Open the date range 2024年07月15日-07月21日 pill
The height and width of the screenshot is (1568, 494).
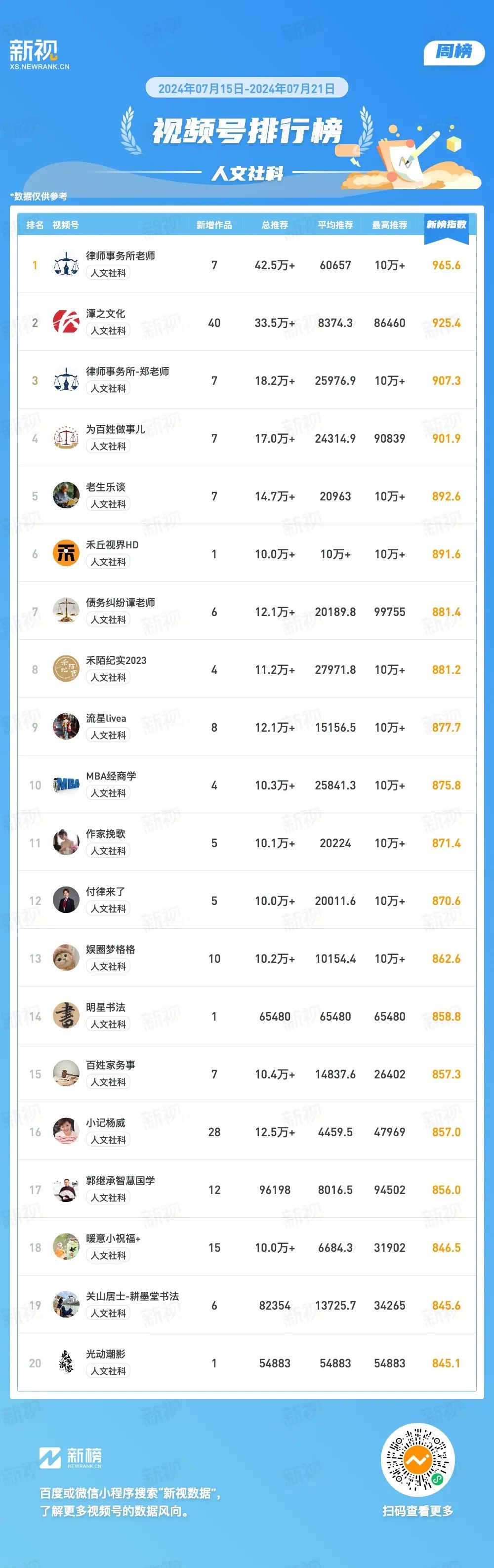pyautogui.click(x=247, y=88)
